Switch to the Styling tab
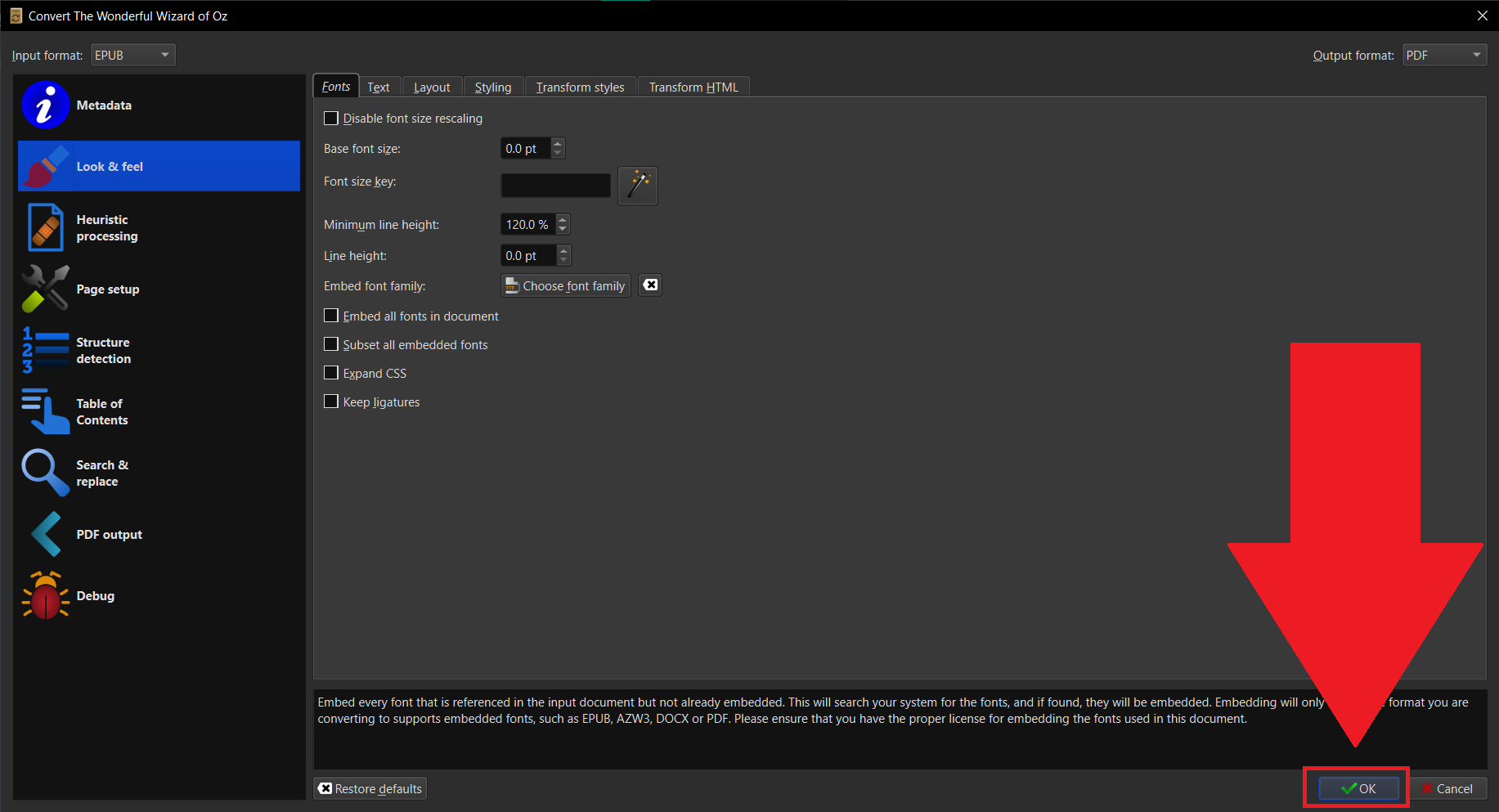1499x812 pixels. click(x=492, y=87)
